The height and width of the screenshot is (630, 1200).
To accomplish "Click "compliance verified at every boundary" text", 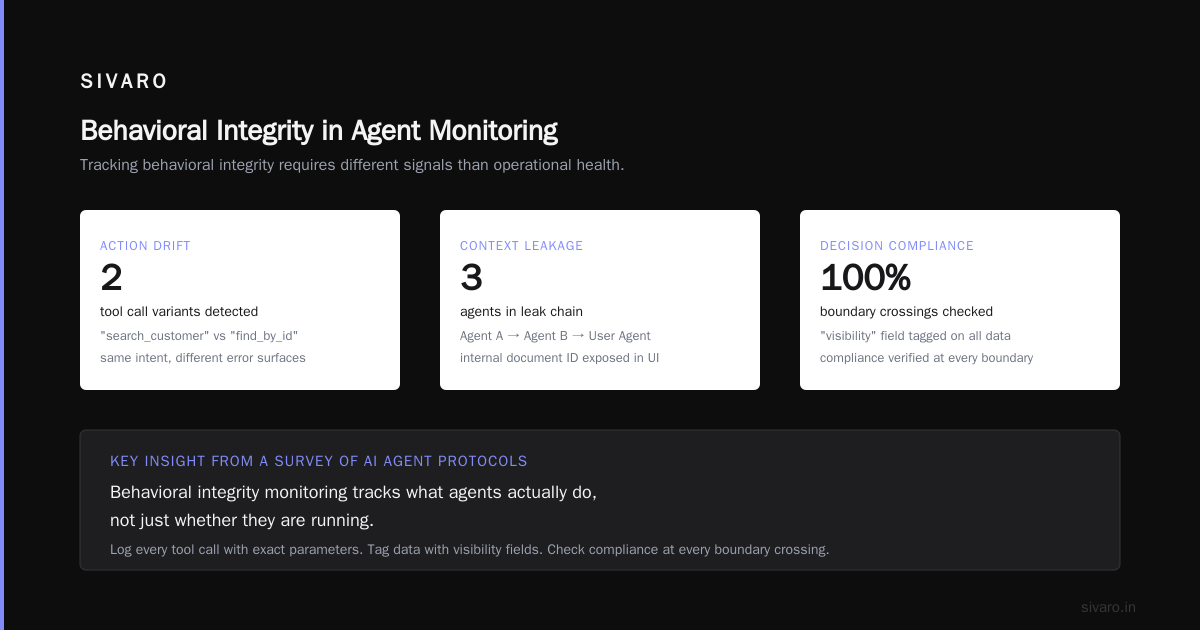I will coord(926,358).
